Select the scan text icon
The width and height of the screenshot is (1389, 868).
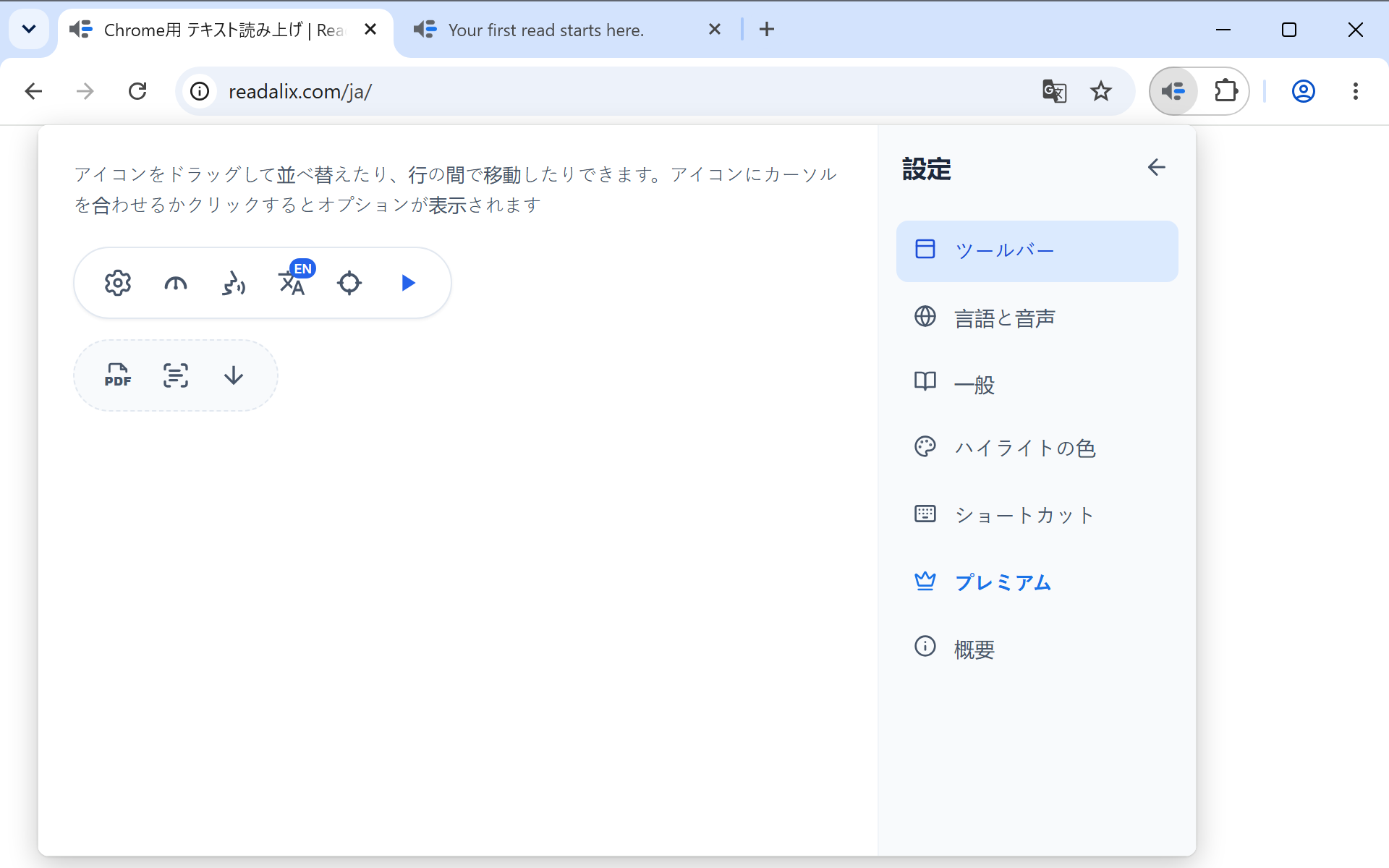point(176,375)
